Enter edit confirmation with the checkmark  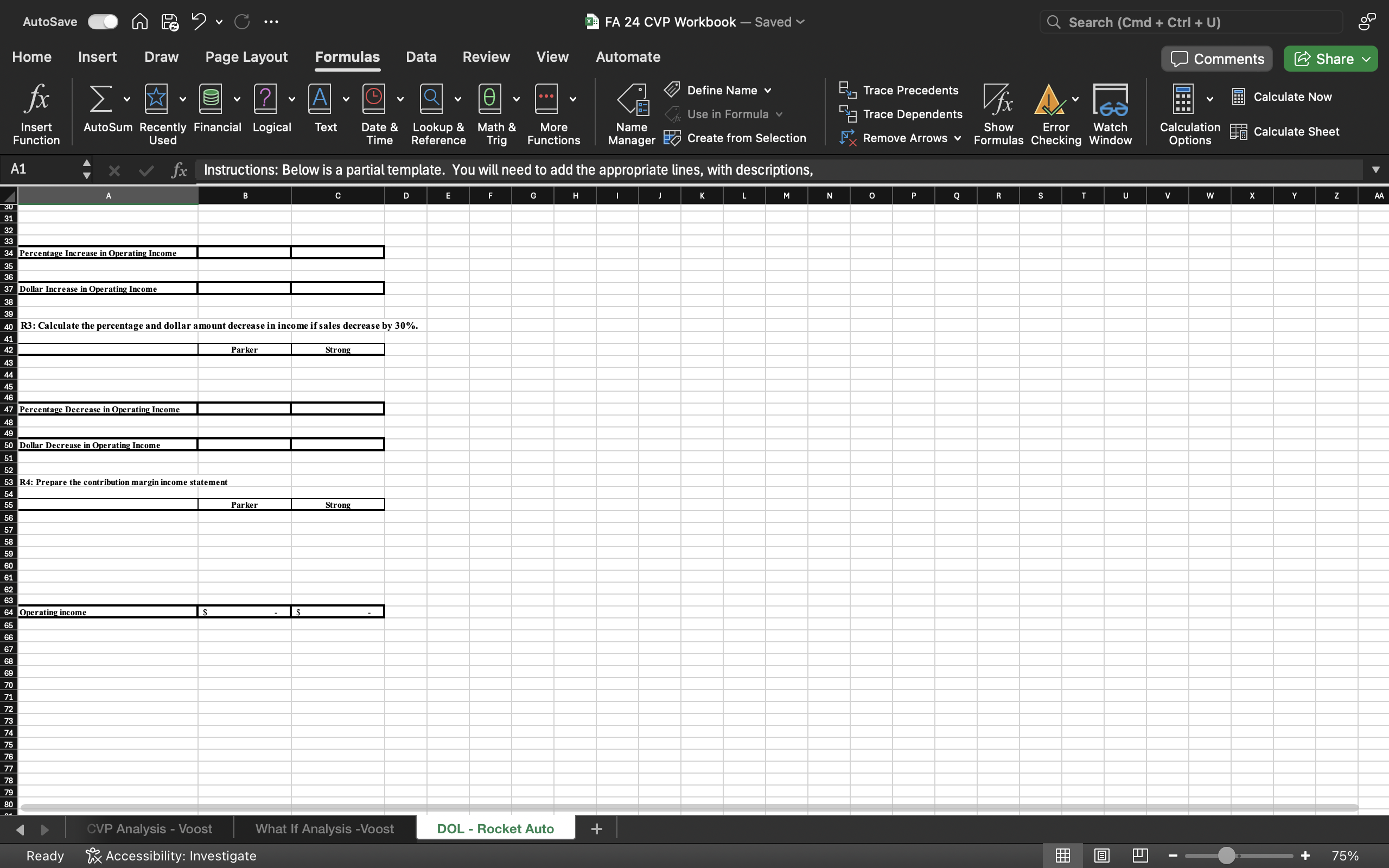146,169
